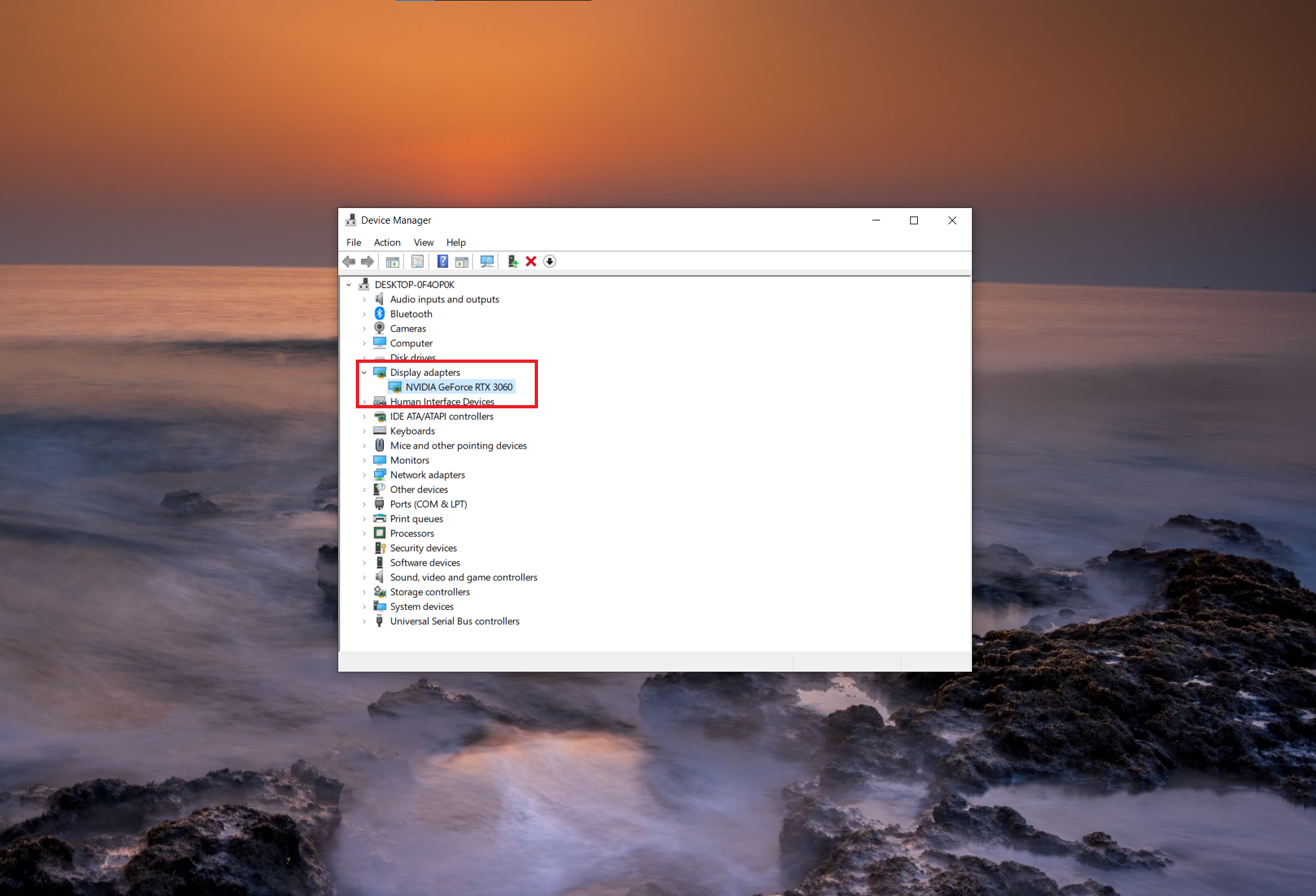
Task: Click the Update device driver icon
Action: pos(513,261)
